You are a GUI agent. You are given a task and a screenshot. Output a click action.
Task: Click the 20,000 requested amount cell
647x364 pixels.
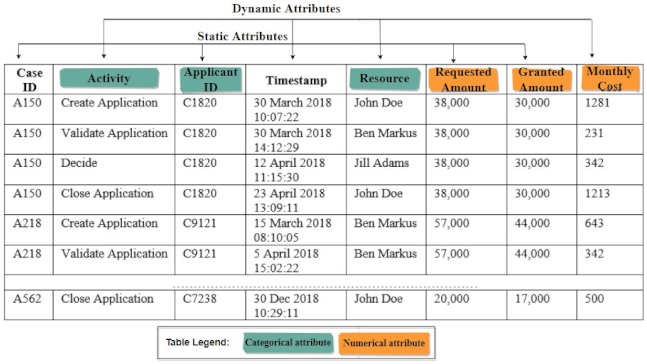[x=451, y=299]
